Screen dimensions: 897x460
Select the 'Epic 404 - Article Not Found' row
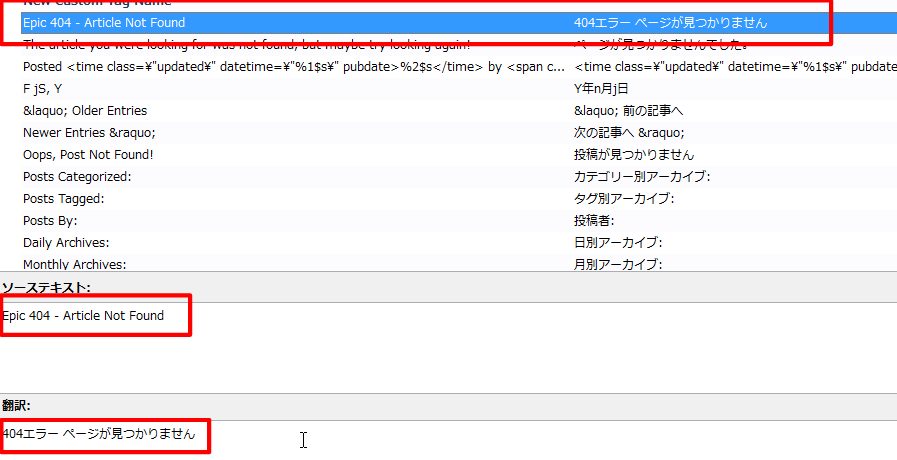pyautogui.click(x=104, y=22)
